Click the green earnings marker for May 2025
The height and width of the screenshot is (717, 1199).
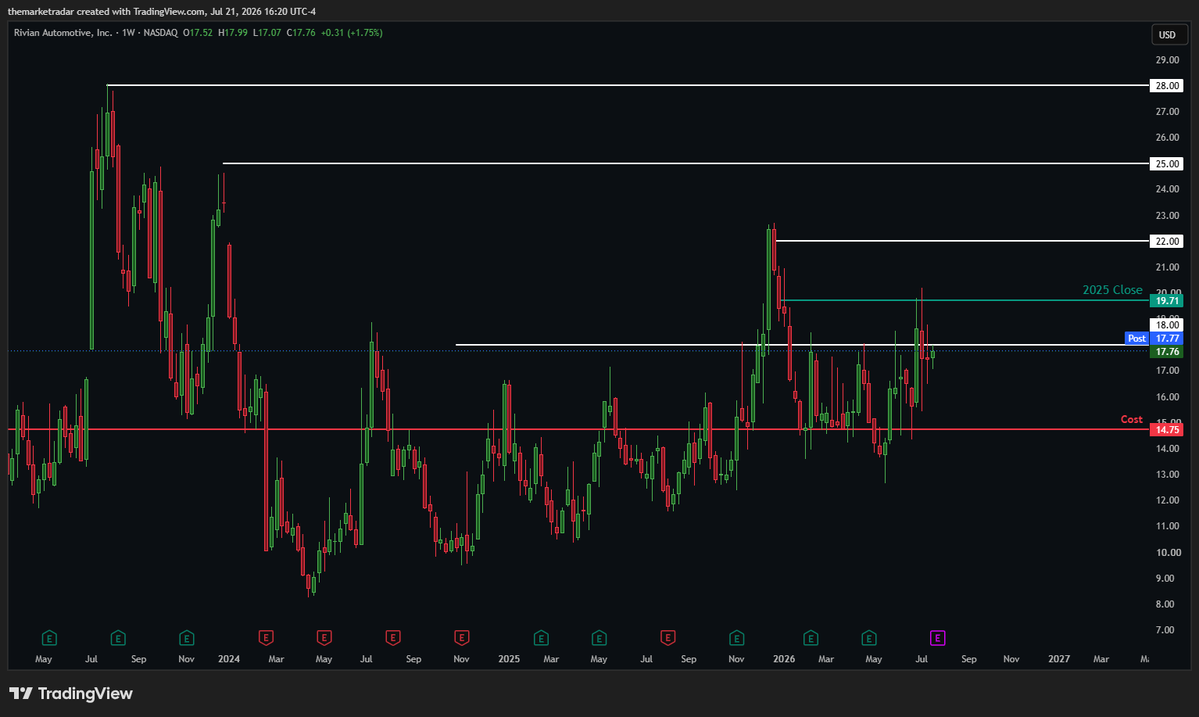pyautogui.click(x=600, y=638)
